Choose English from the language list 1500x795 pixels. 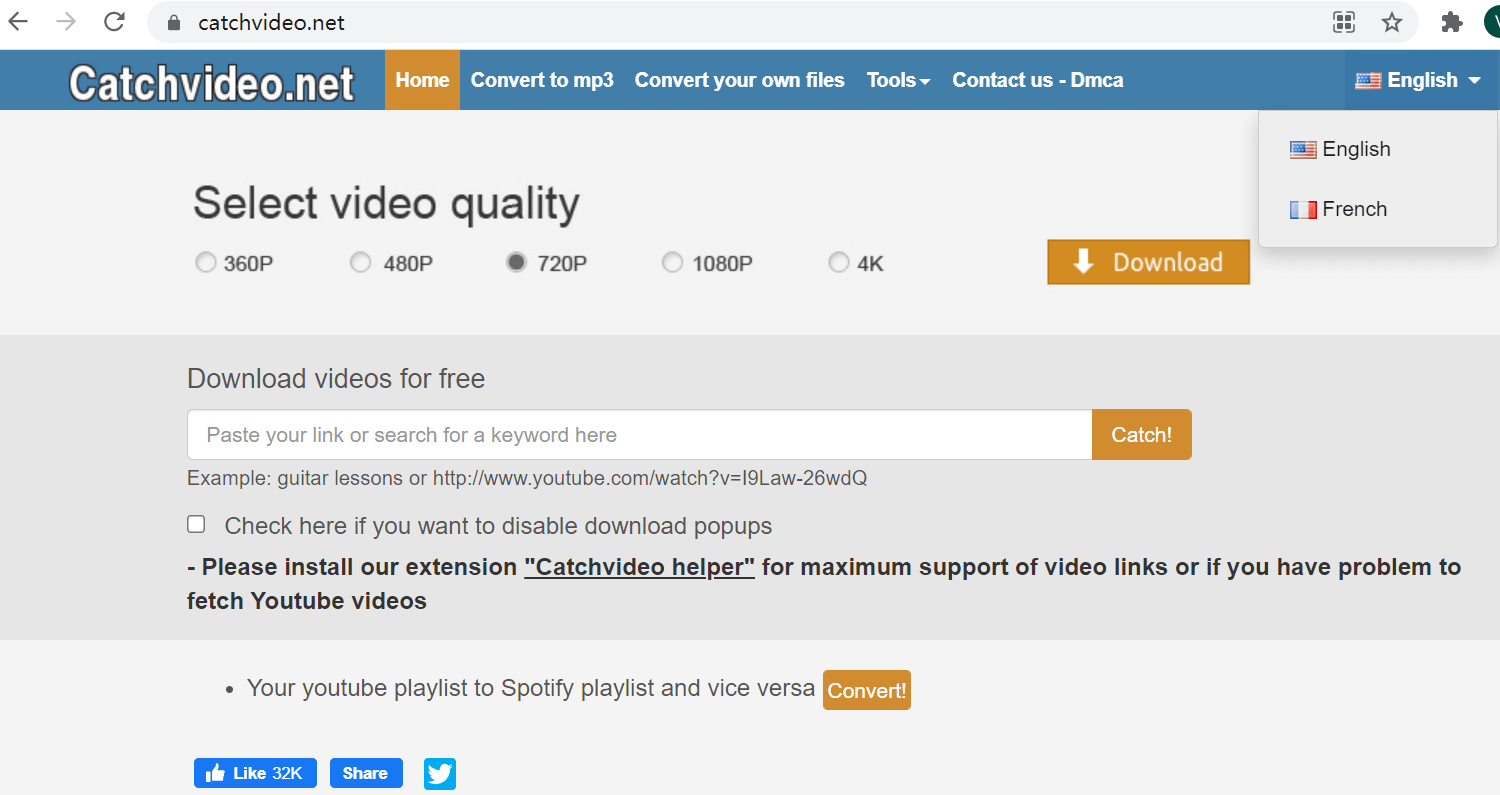1340,149
